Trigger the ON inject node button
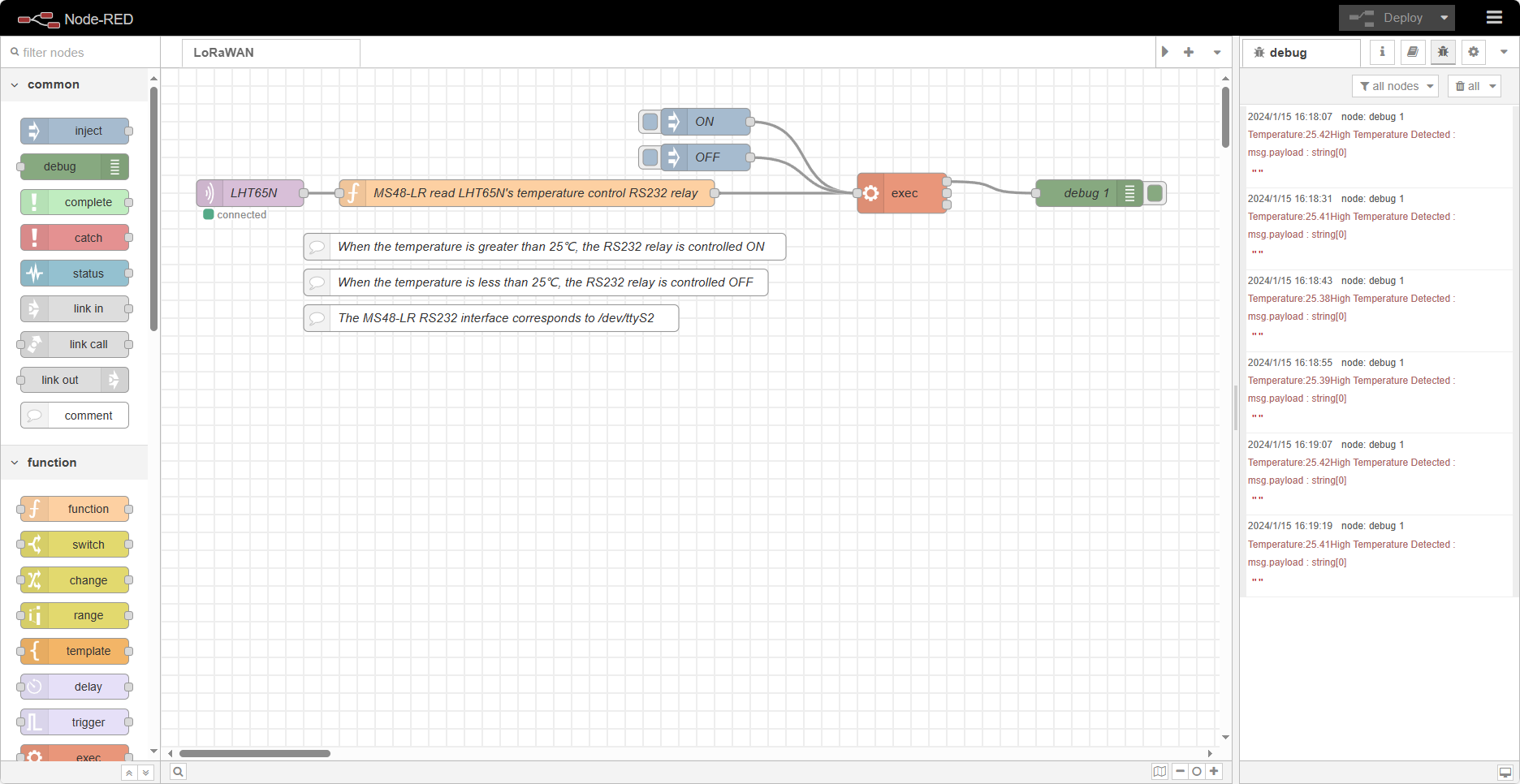Image resolution: width=1520 pixels, height=784 pixels. click(x=650, y=122)
